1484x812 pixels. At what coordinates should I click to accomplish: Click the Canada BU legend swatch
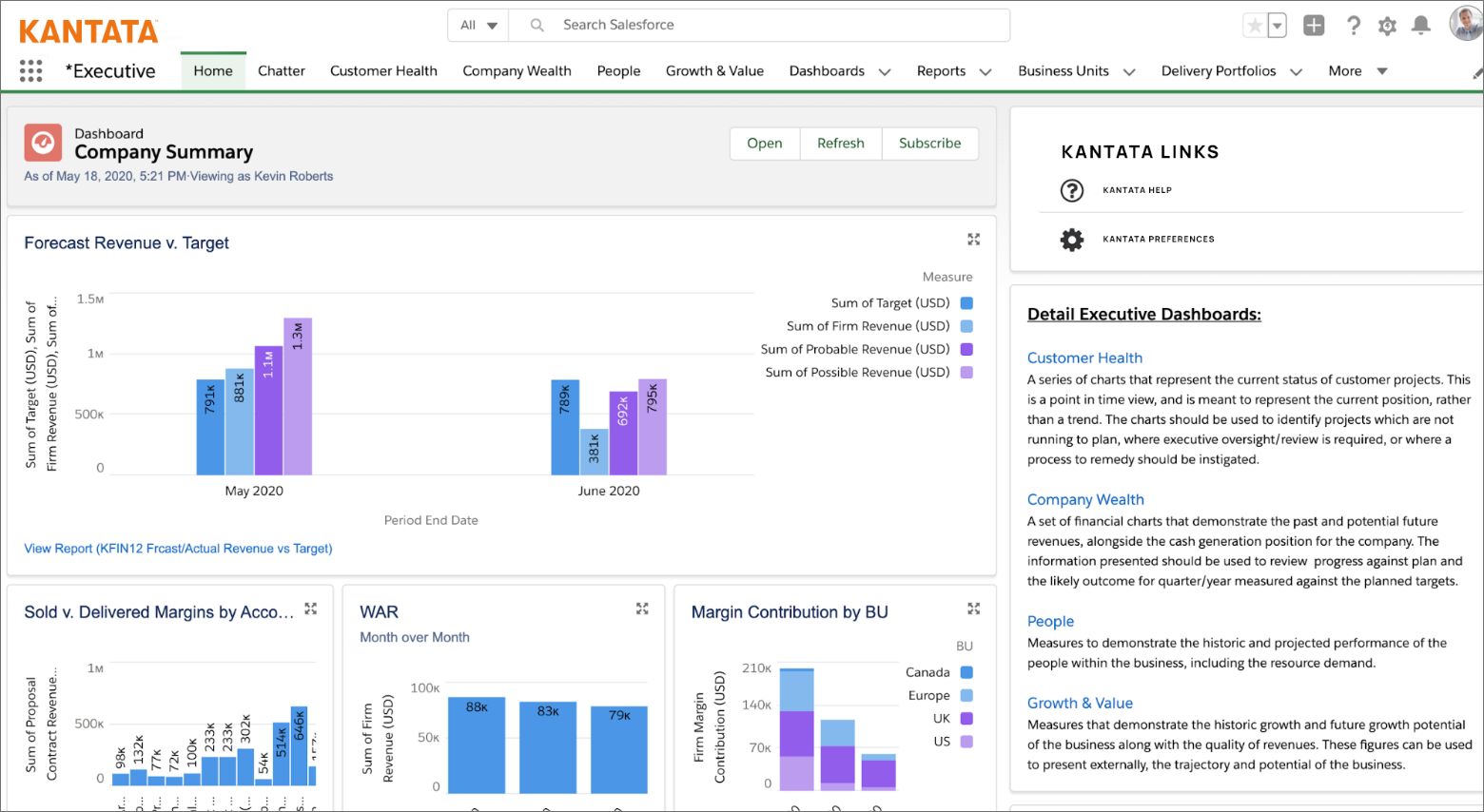(x=967, y=672)
